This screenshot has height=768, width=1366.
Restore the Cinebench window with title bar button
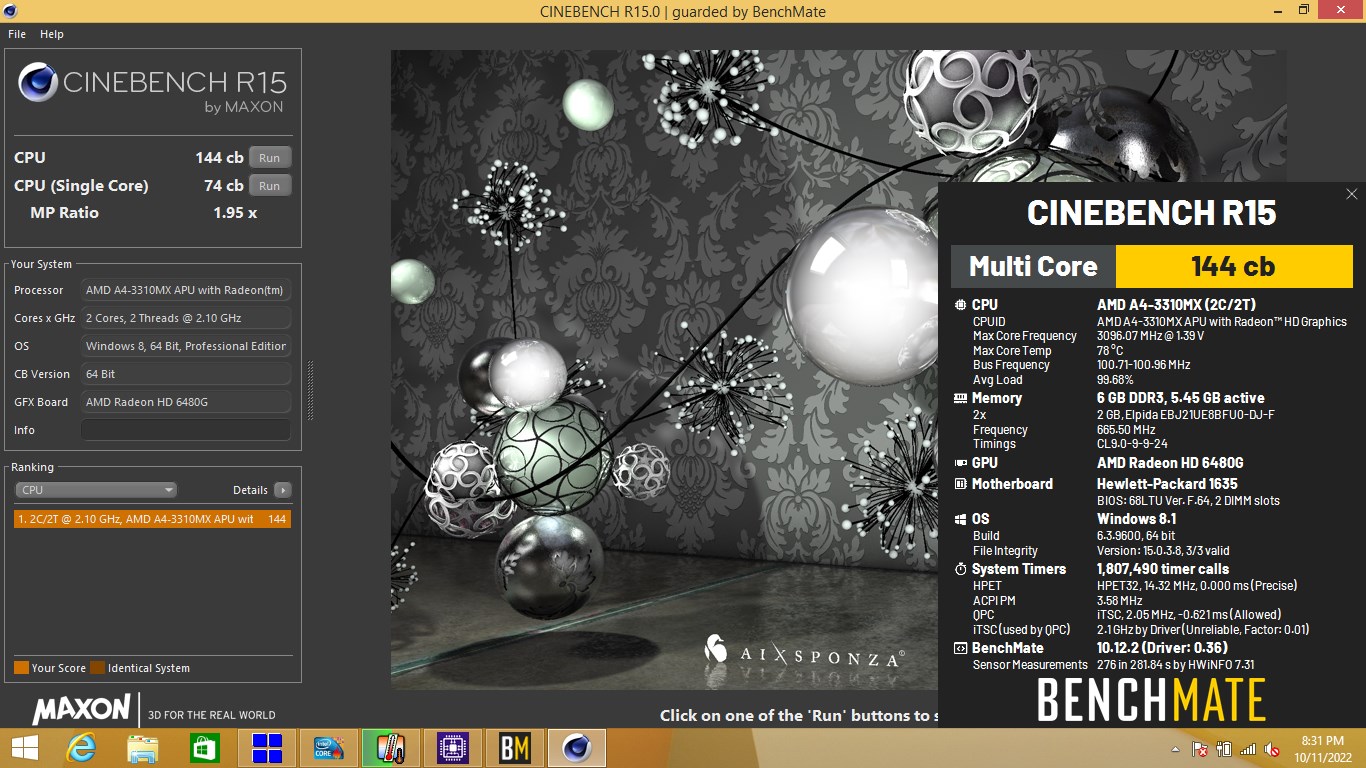pyautogui.click(x=1303, y=10)
